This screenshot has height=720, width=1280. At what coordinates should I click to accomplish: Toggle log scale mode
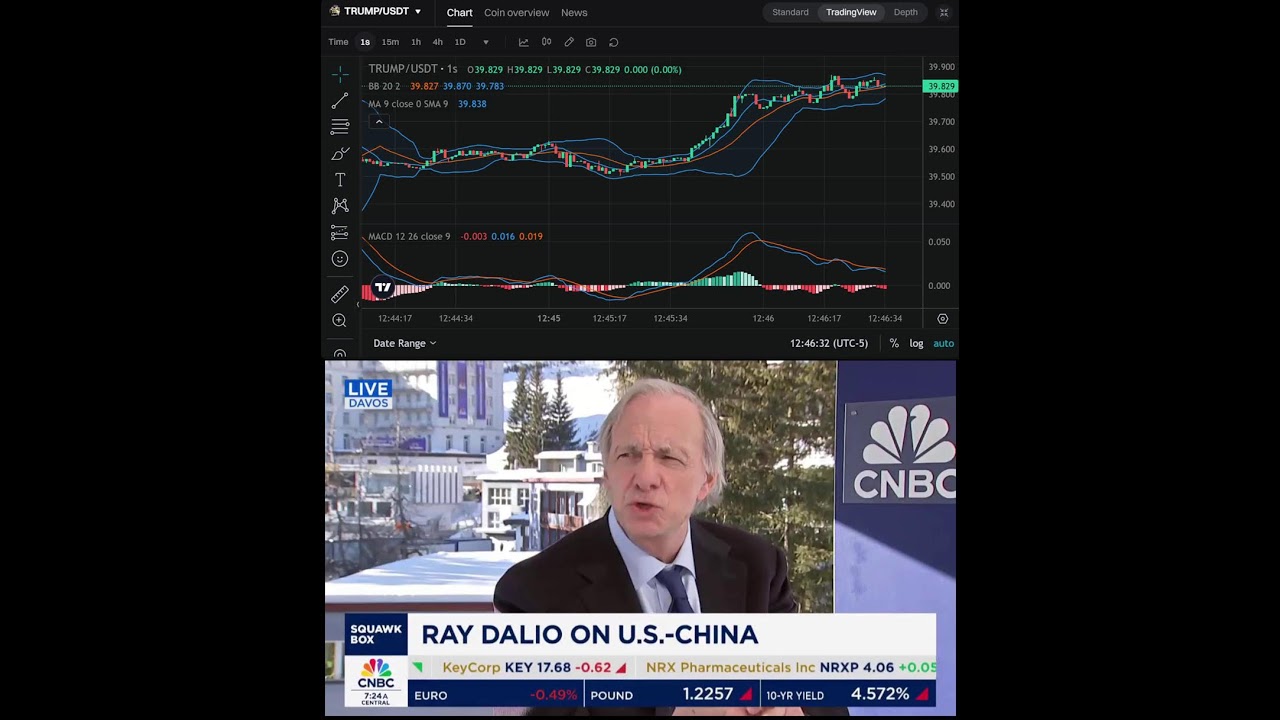coord(916,343)
